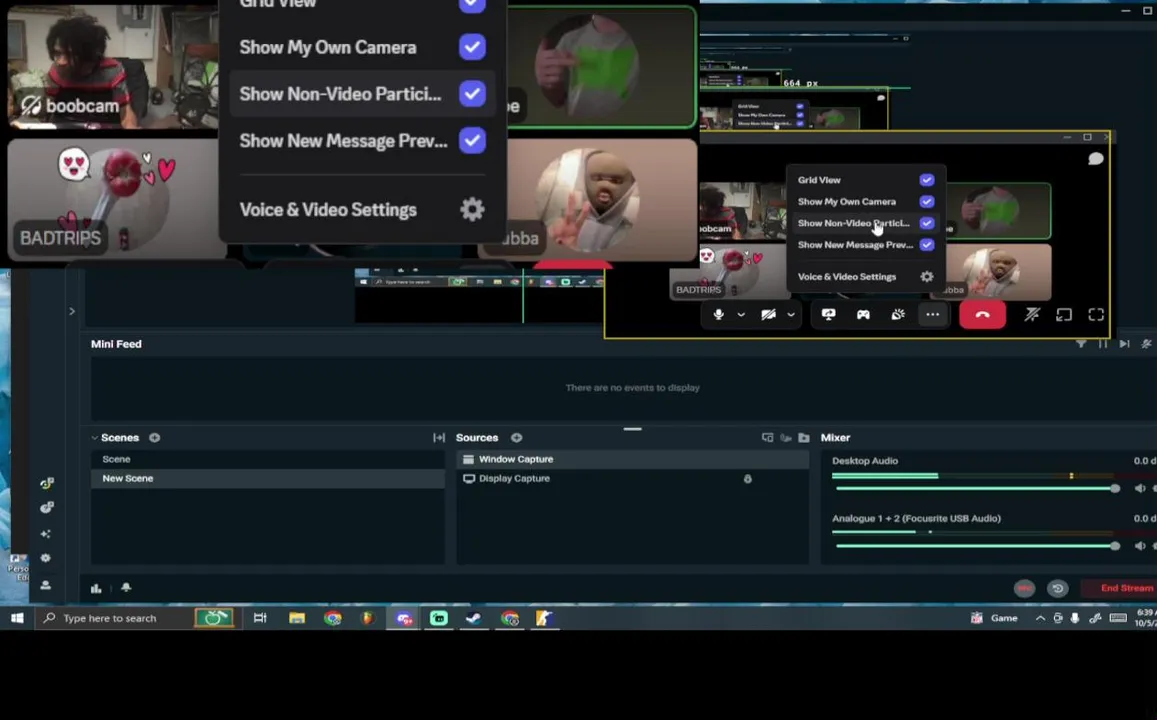Open Steam from the Windows taskbar
Image resolution: width=1157 pixels, height=720 pixels.
click(x=474, y=618)
